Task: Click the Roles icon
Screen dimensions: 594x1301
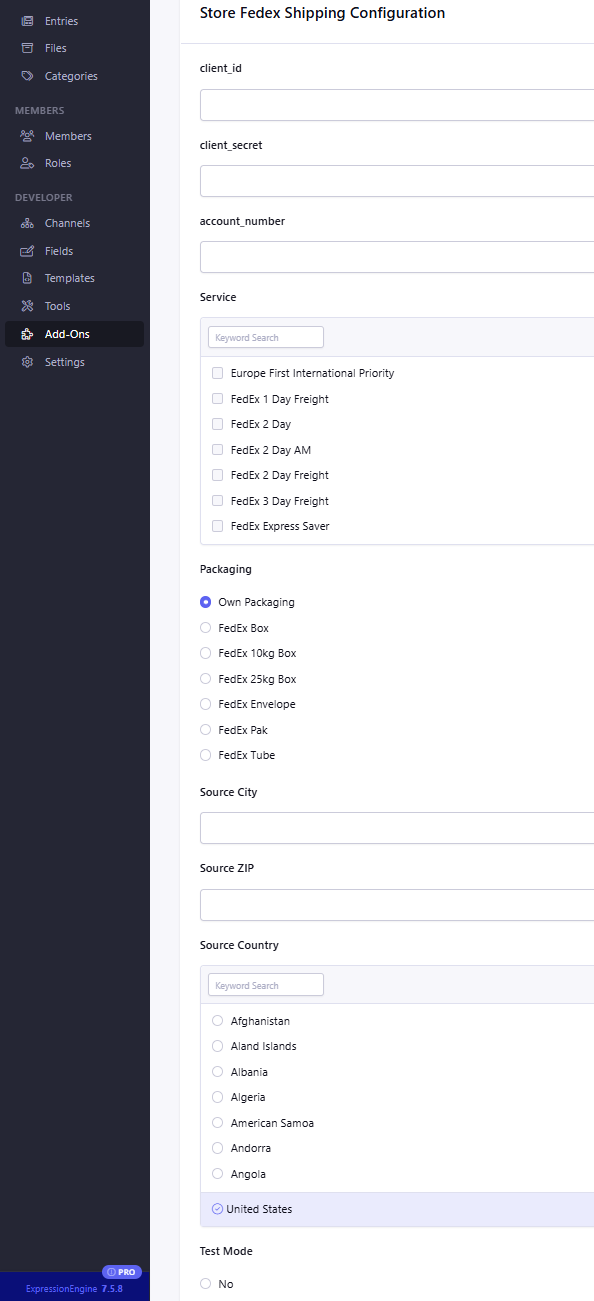Action: (x=27, y=163)
